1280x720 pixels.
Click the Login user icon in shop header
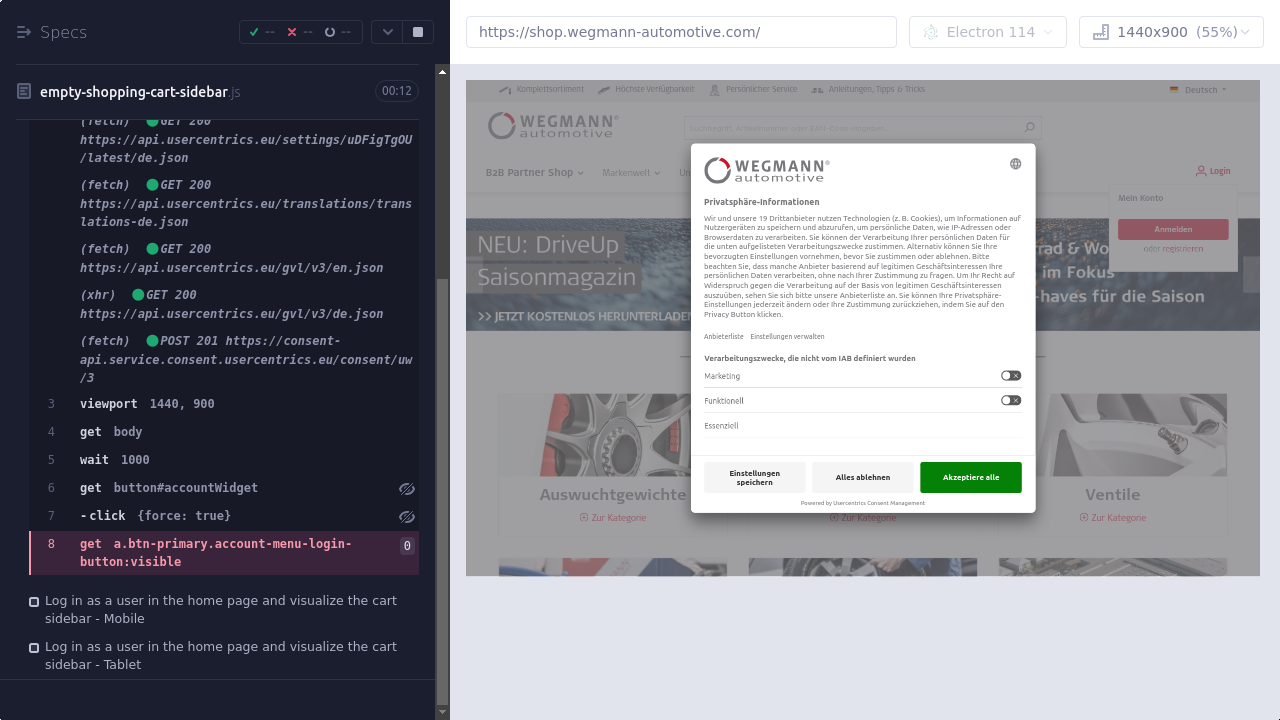point(1201,171)
